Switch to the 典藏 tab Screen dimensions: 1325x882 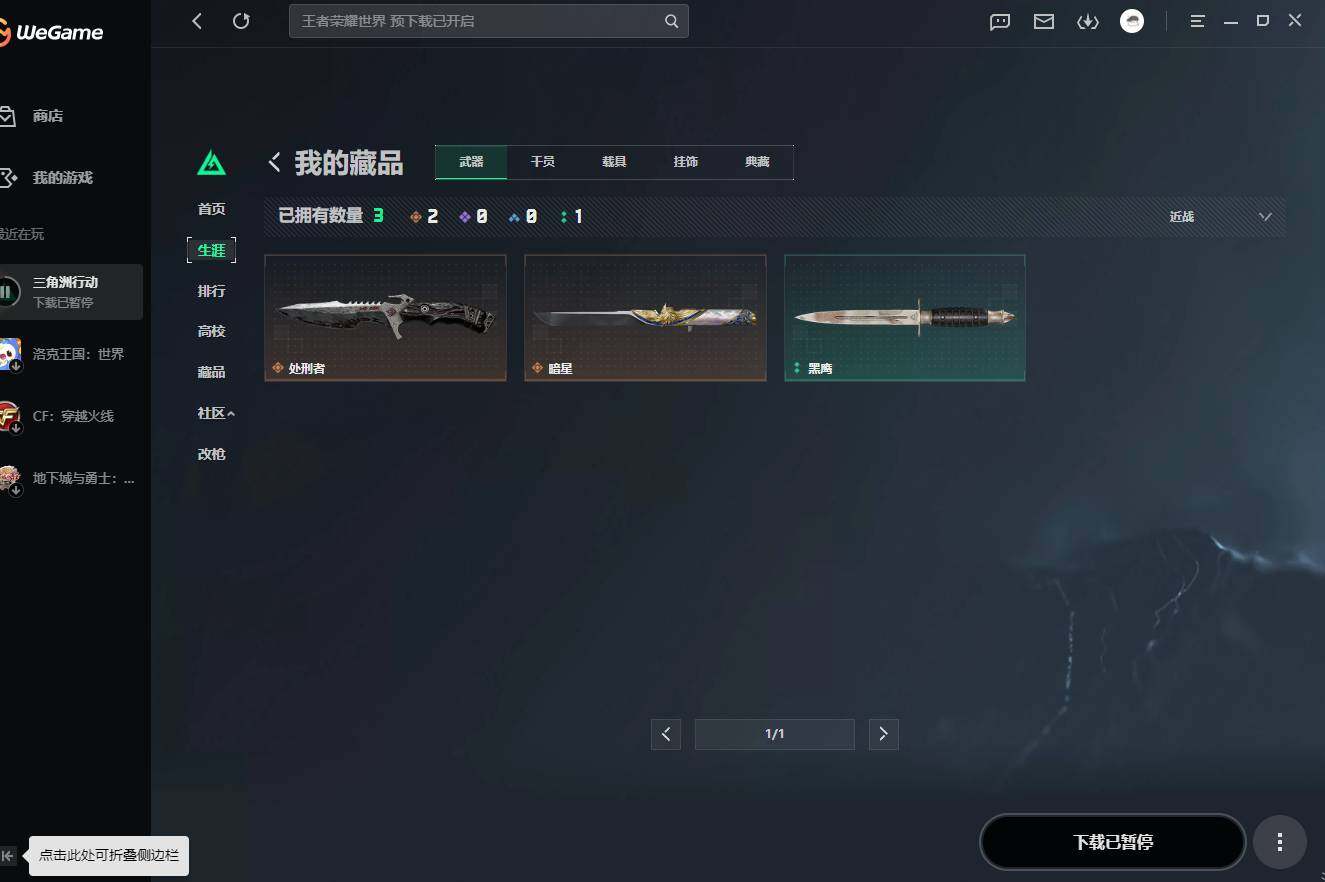click(757, 162)
